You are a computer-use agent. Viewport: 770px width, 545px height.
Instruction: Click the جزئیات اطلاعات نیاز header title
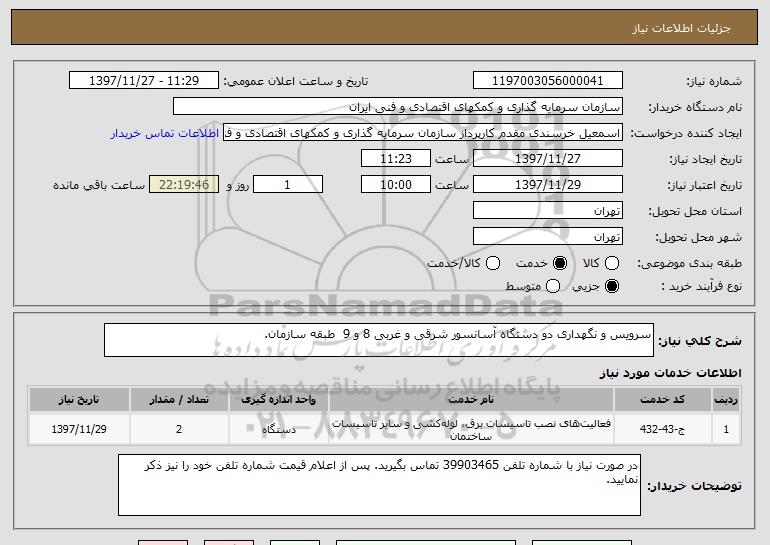pos(681,28)
